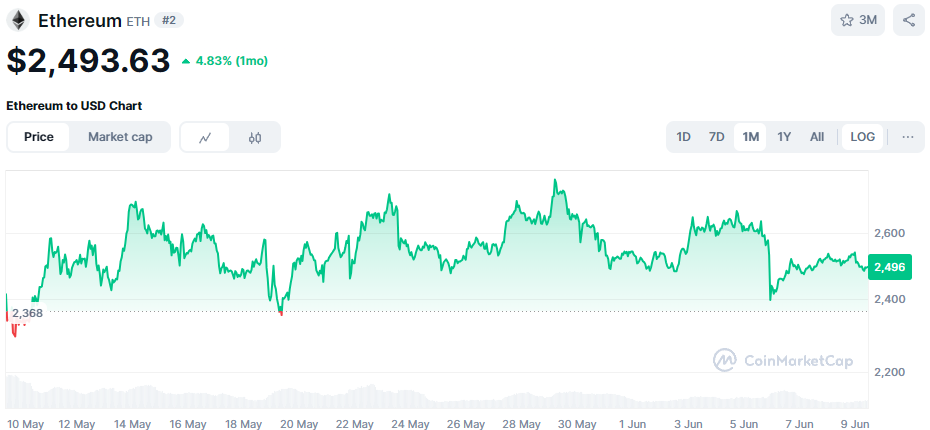Toggle the LOG scale button
930x430 pixels.
862,137
